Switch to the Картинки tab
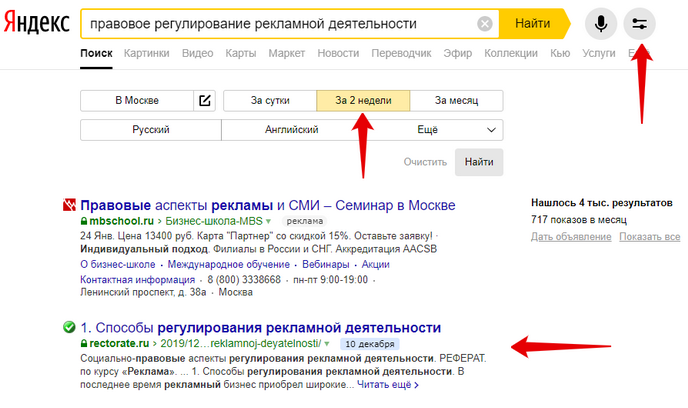Viewport: 688px width, 408px height. pos(145,52)
